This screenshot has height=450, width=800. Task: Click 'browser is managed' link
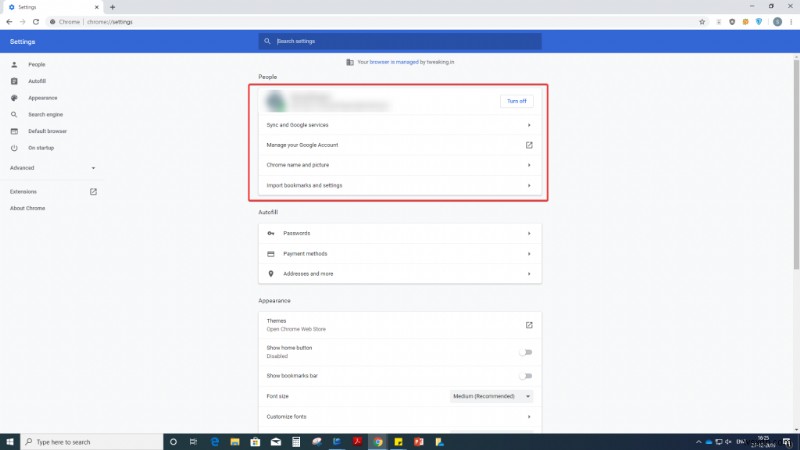pyautogui.click(x=394, y=62)
